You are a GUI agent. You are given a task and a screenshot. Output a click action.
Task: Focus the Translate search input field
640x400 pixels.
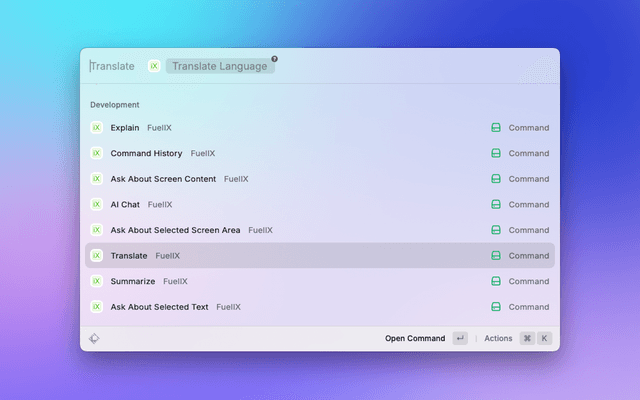pyautogui.click(x=113, y=66)
